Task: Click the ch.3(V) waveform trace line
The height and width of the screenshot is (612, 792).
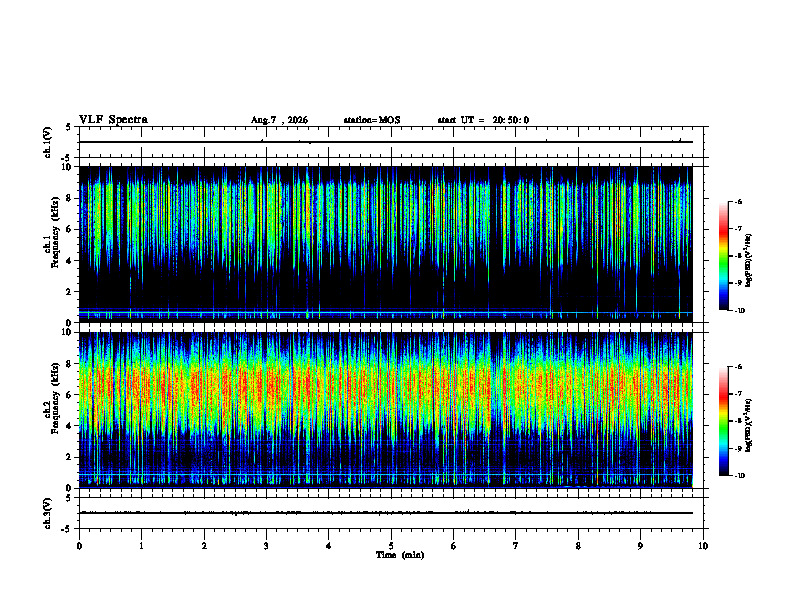Action: tap(386, 513)
